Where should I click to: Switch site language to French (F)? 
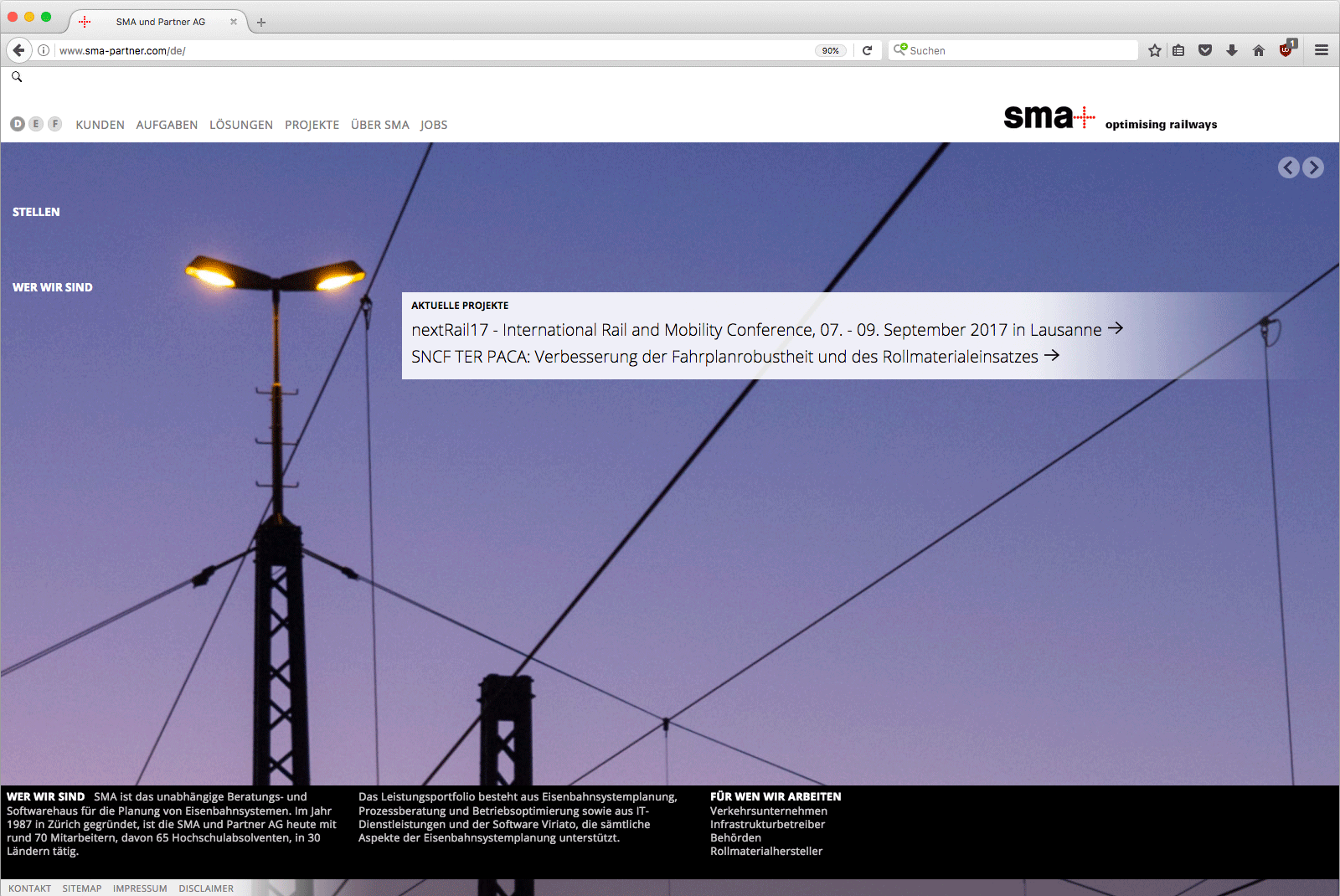pyautogui.click(x=55, y=124)
